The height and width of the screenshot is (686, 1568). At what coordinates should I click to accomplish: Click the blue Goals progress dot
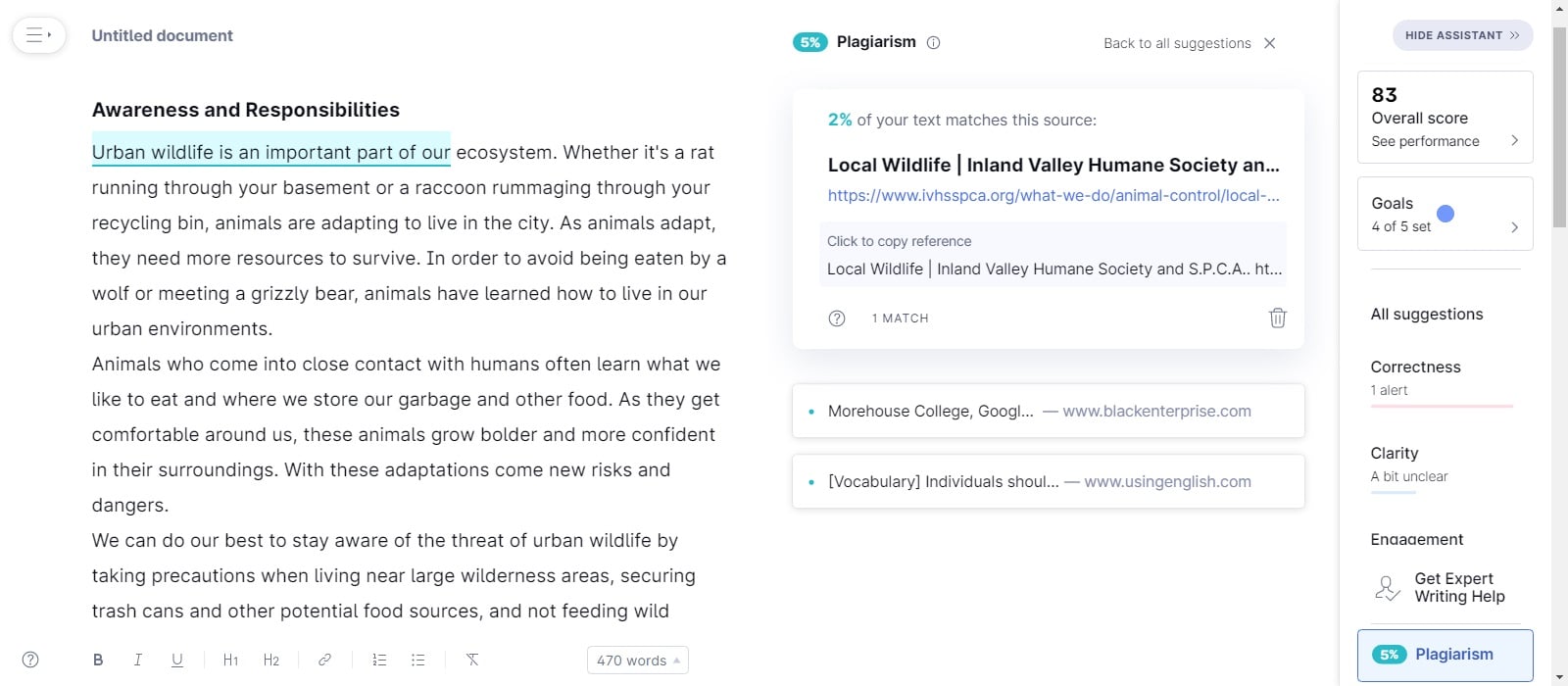1445,214
